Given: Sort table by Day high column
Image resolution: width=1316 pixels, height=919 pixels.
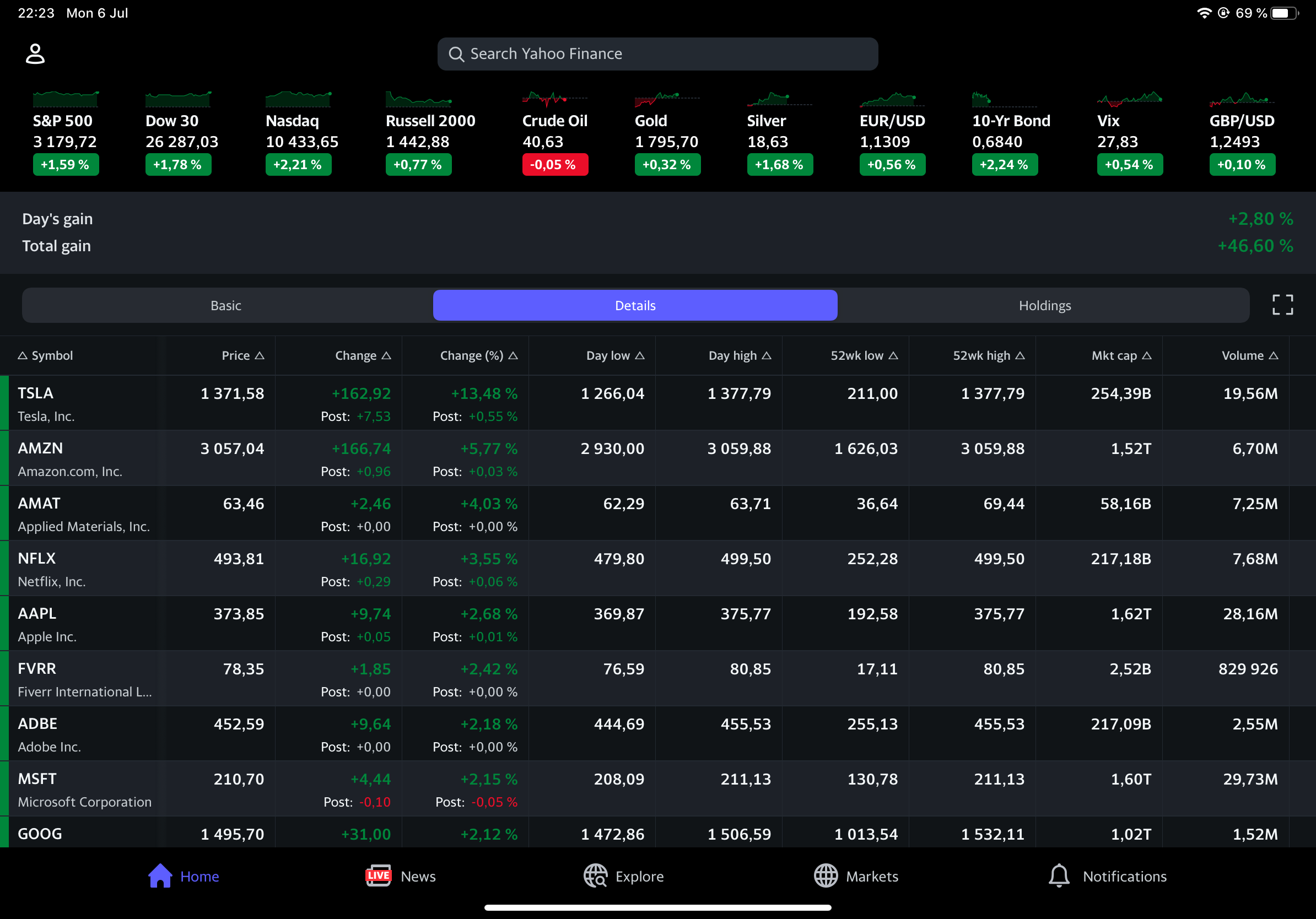Looking at the screenshot, I should tap(740, 355).
